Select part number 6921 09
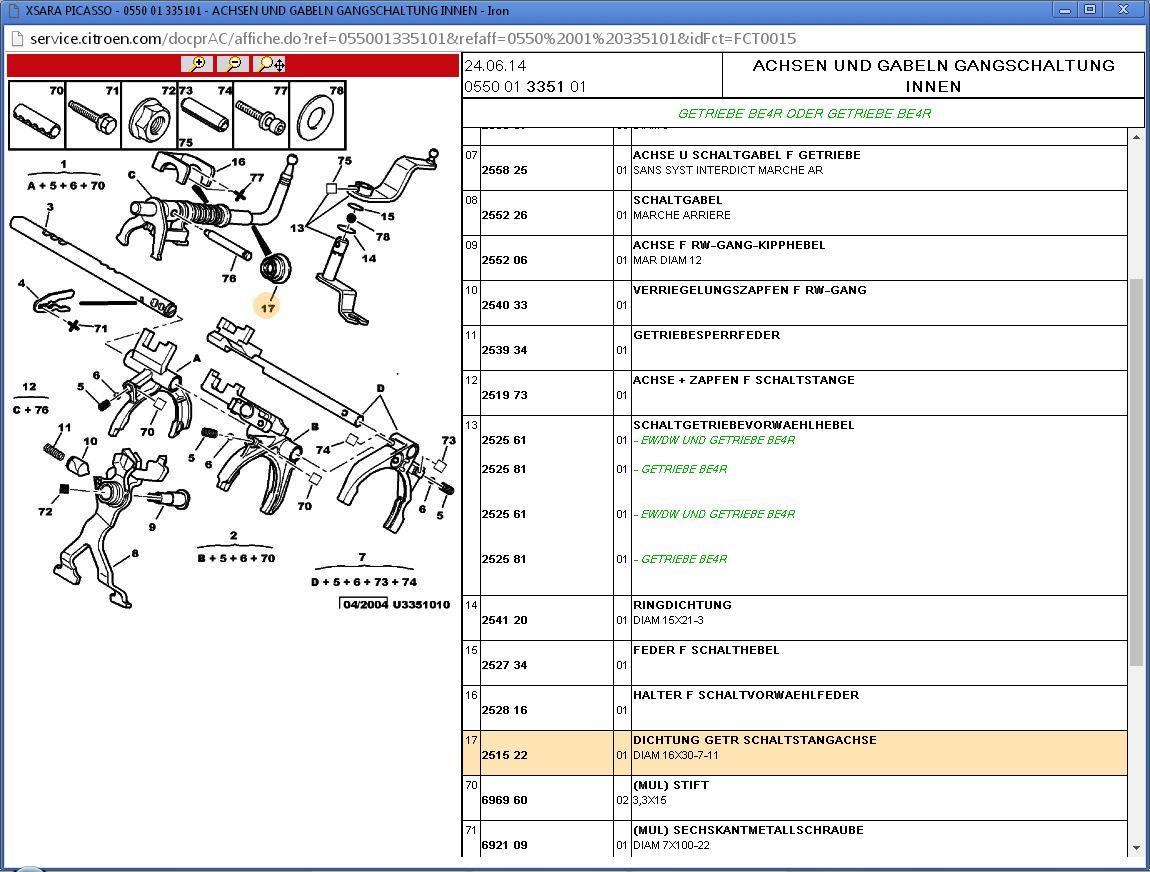 click(x=505, y=845)
